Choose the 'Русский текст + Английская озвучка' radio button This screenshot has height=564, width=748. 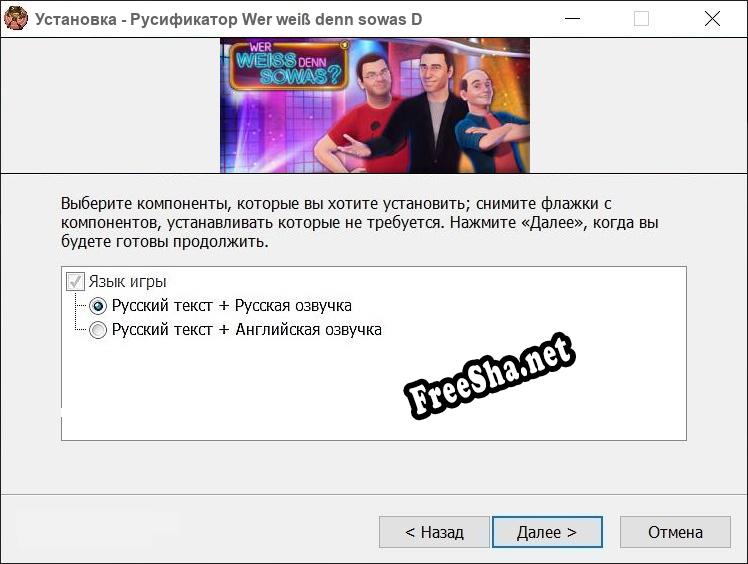click(98, 330)
